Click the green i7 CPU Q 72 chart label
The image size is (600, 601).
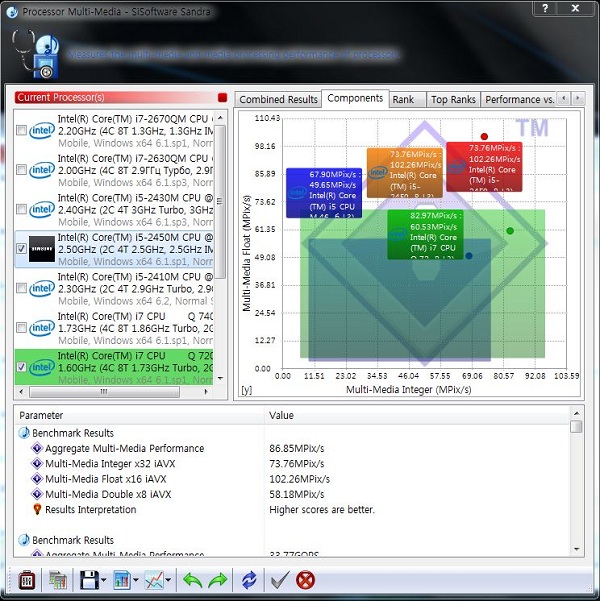point(425,234)
